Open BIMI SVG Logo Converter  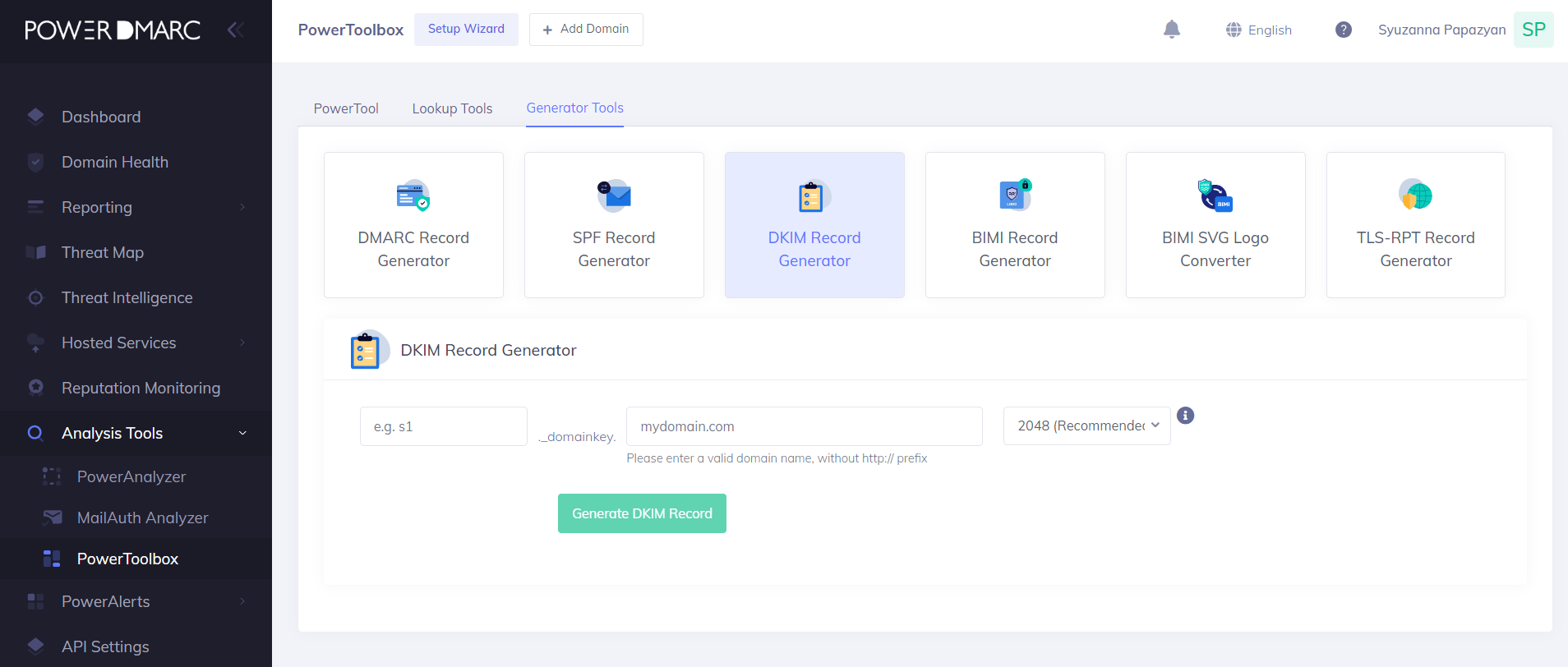click(1215, 225)
